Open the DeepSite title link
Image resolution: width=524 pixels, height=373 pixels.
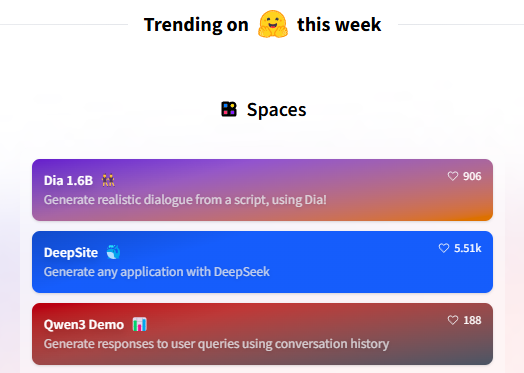coord(71,252)
